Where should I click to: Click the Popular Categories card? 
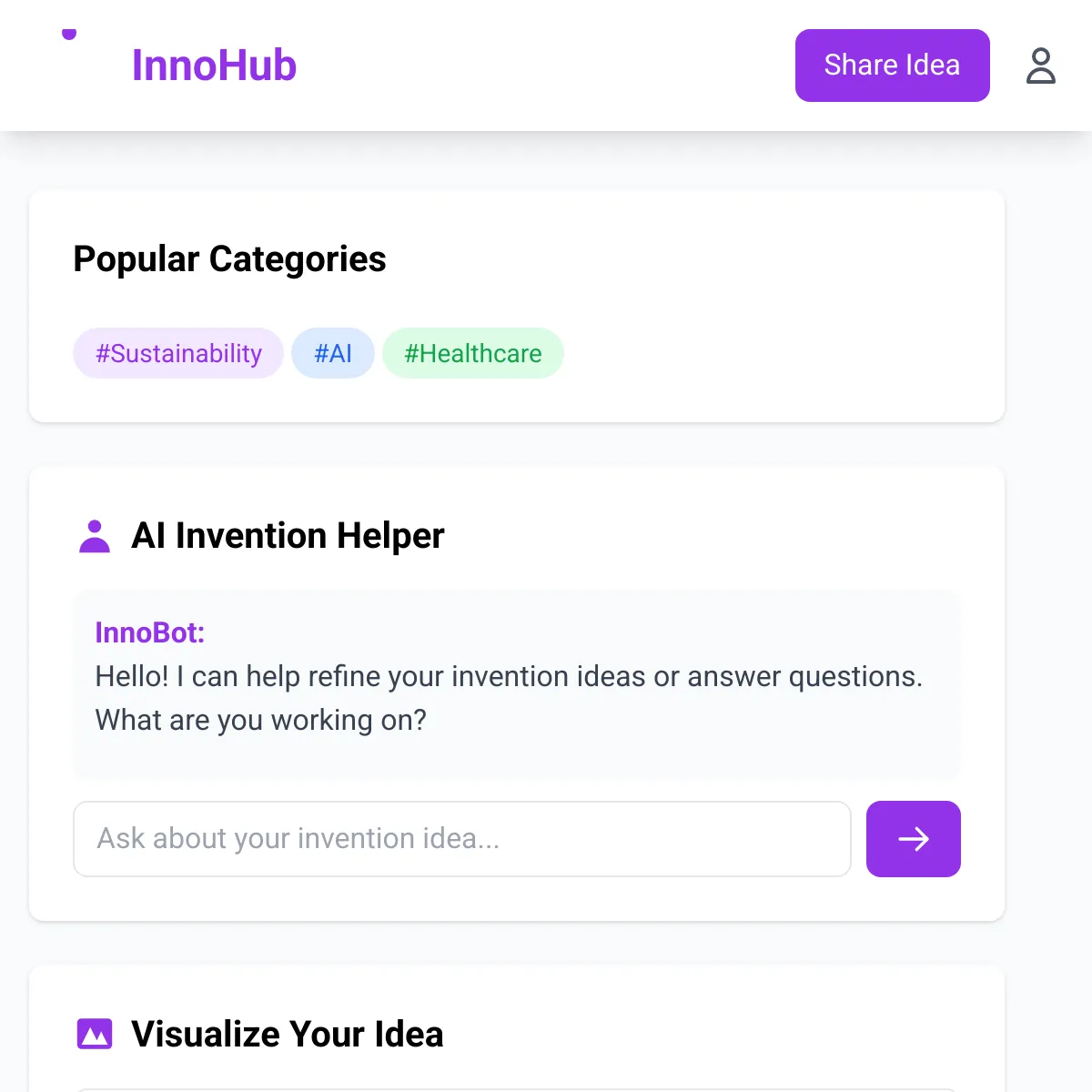click(517, 305)
